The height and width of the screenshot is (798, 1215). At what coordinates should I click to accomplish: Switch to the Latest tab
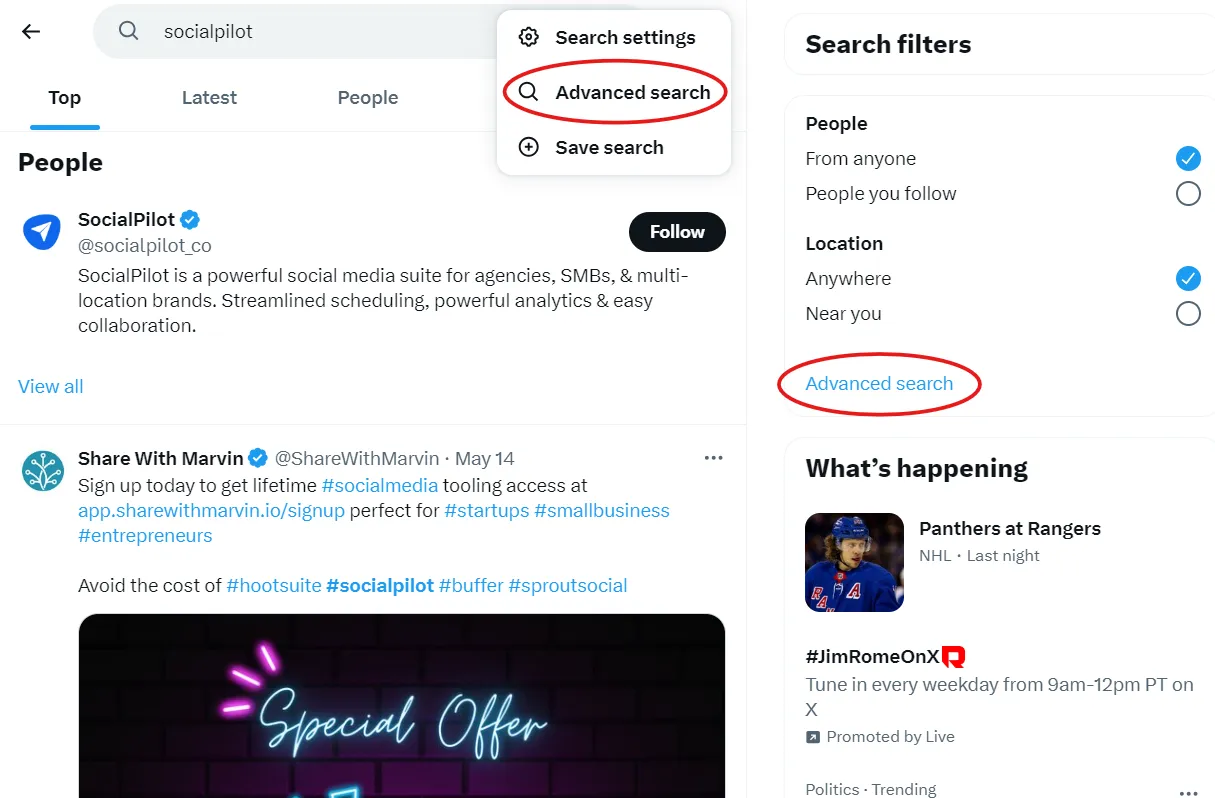pyautogui.click(x=209, y=97)
